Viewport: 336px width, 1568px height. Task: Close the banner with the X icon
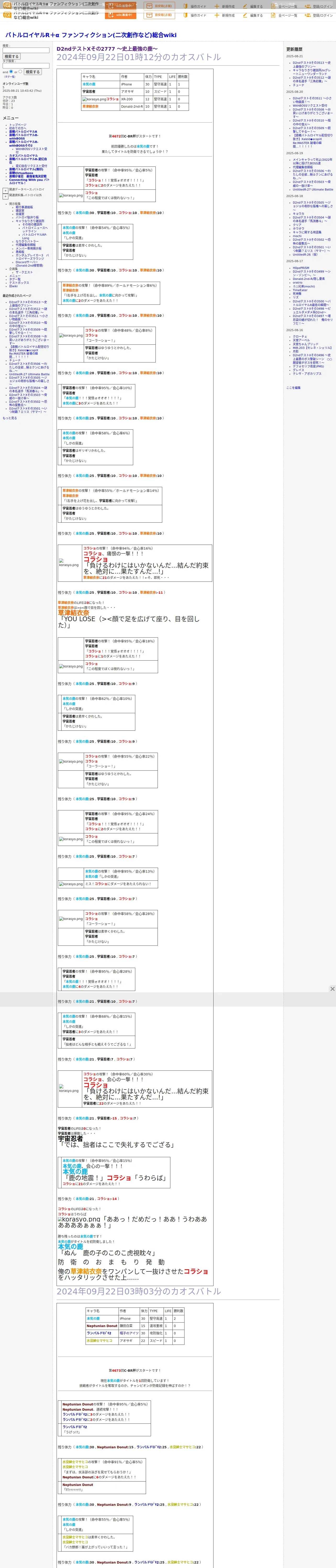(332, 989)
